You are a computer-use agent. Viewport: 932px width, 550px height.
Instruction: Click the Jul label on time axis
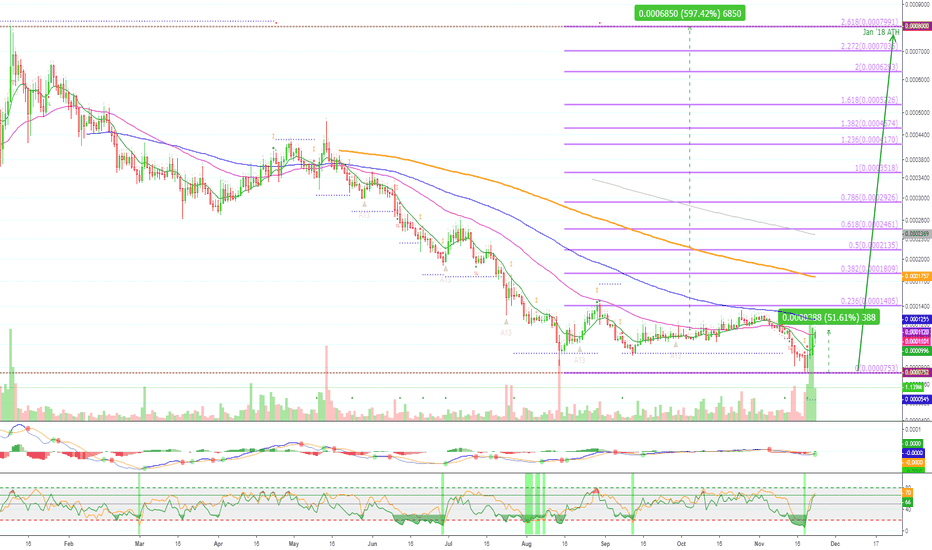point(448,543)
